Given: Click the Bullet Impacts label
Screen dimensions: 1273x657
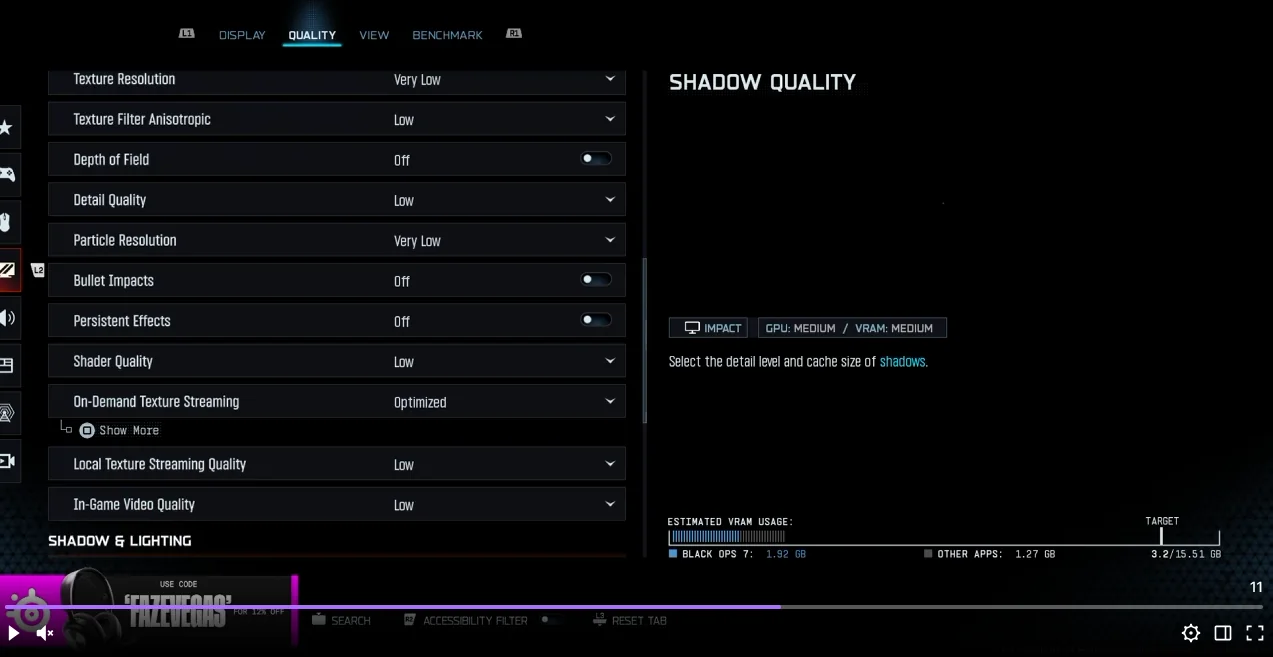Looking at the screenshot, I should click(113, 281).
